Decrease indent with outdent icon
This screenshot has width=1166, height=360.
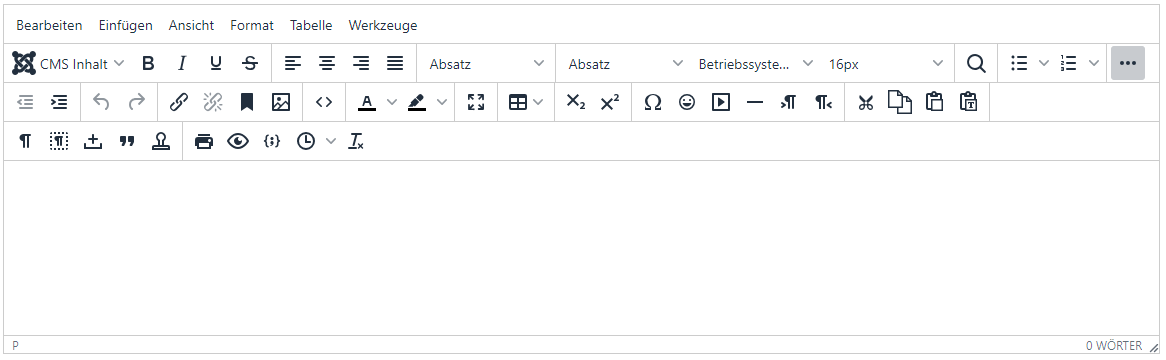(x=25, y=103)
